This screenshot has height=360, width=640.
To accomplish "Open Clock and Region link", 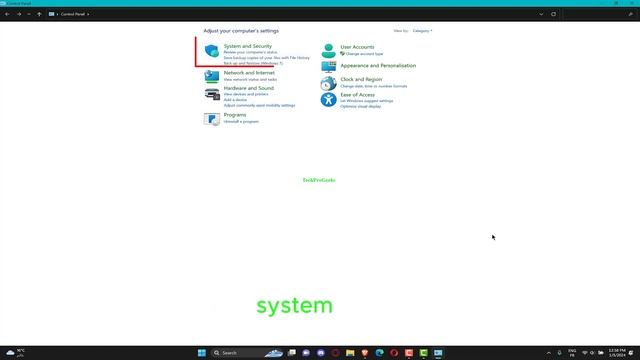I will point(361,79).
